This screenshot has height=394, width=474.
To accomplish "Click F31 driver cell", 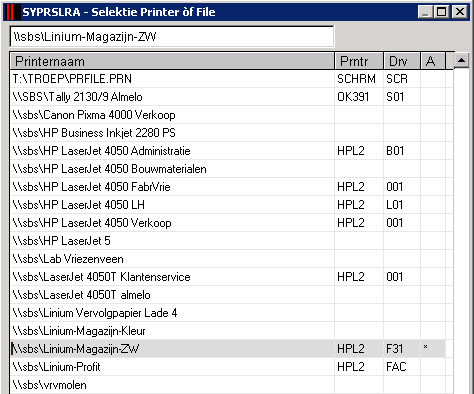I will [x=402, y=349].
